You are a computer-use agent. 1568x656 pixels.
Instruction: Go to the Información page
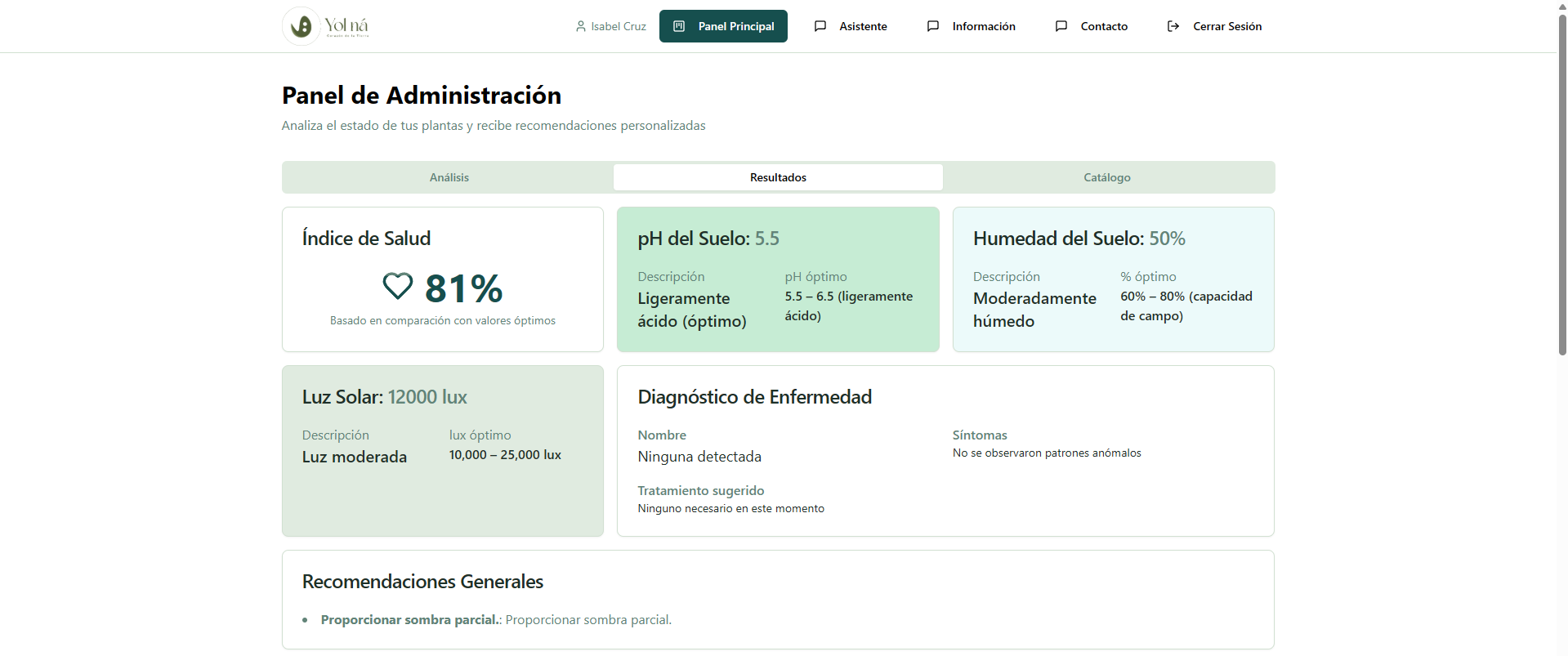(983, 26)
